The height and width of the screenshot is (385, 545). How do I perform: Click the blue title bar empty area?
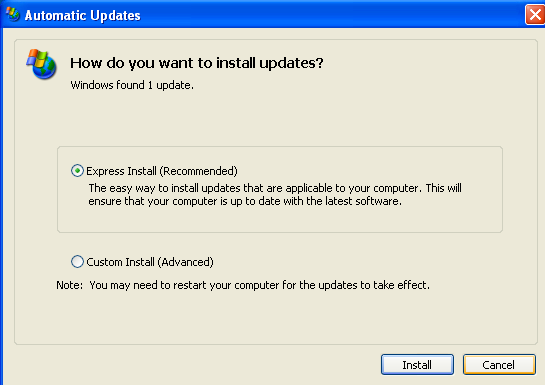(330, 15)
